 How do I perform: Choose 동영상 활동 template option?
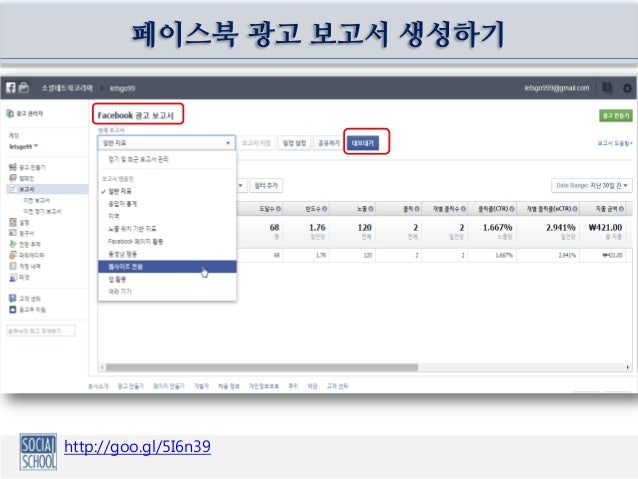click(x=167, y=254)
